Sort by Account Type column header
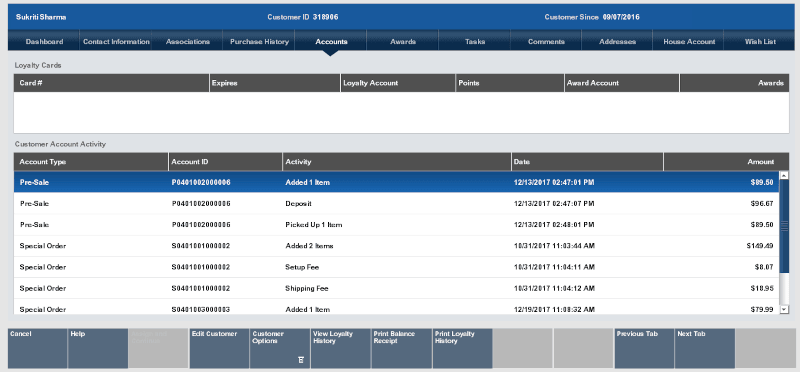 pos(91,162)
